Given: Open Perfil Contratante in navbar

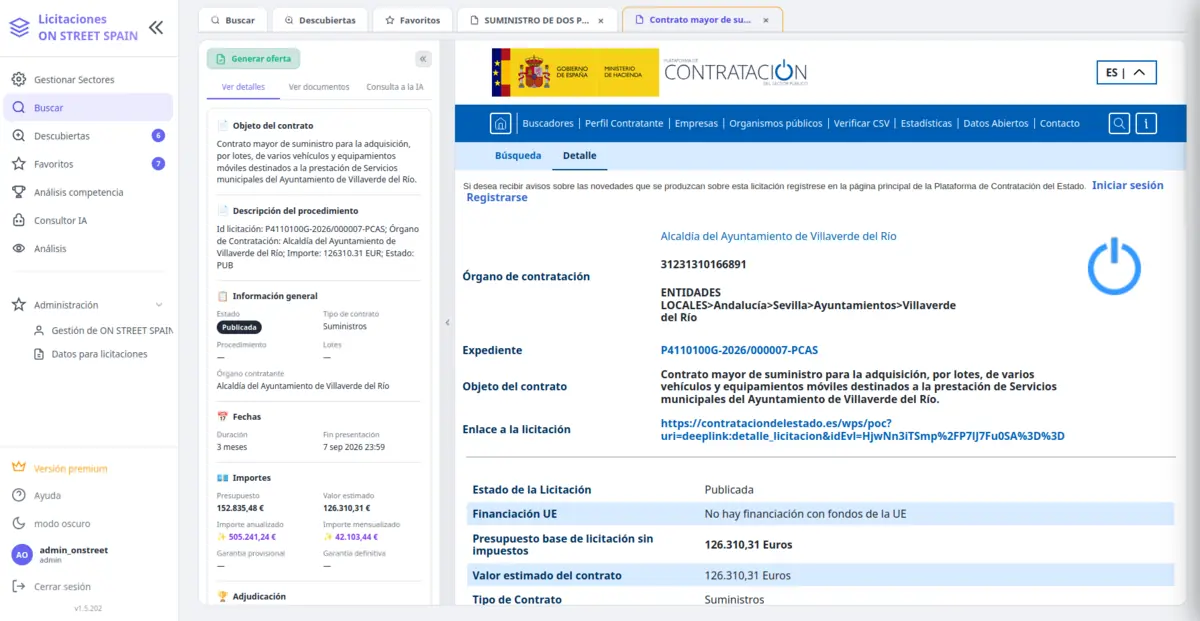Looking at the screenshot, I should (x=624, y=123).
